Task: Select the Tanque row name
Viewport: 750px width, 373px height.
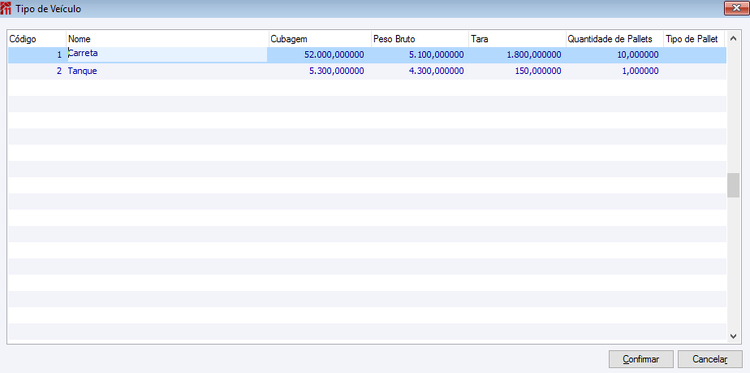Action: (x=83, y=71)
